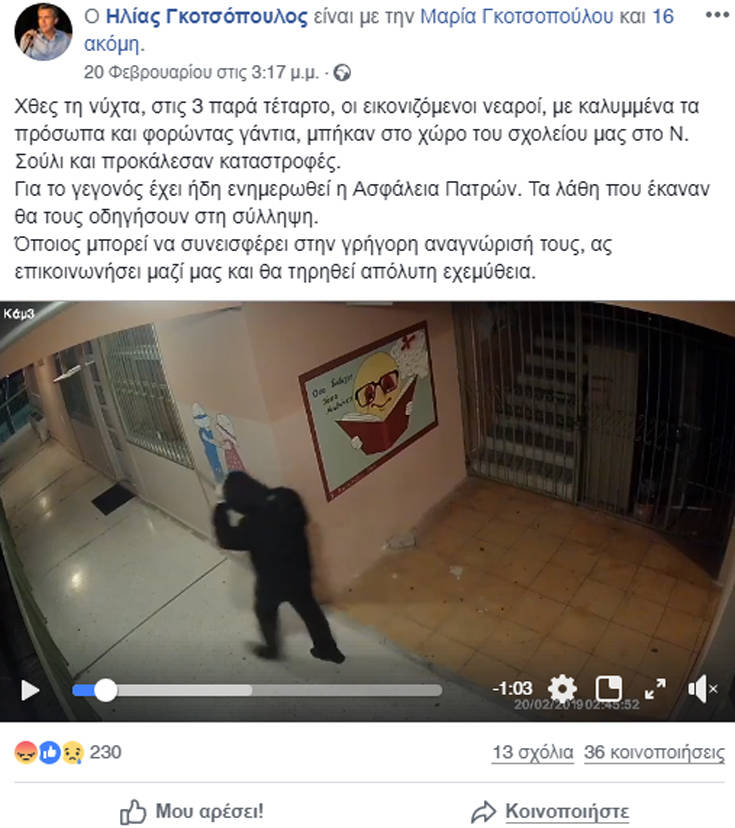735x828 pixels.
Task: Open the 13 σχόλια comments link
Action: [533, 752]
